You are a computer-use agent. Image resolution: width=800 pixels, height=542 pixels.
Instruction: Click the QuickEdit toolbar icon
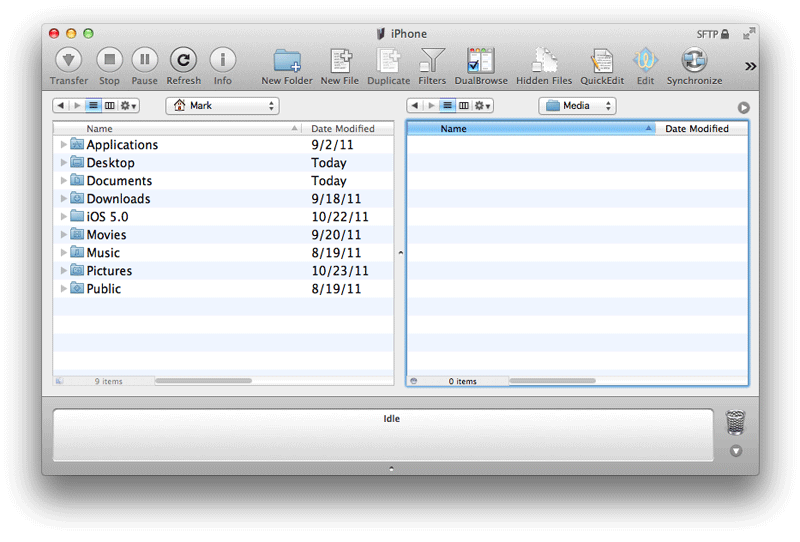601,61
